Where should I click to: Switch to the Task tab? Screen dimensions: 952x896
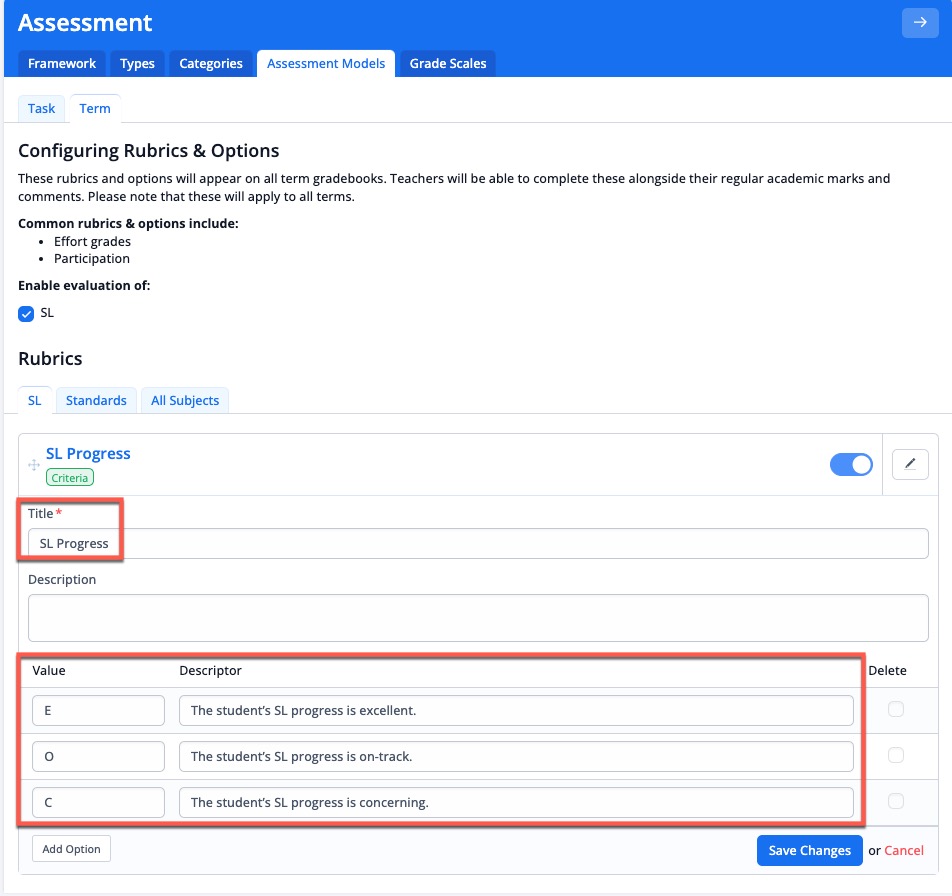click(x=41, y=108)
